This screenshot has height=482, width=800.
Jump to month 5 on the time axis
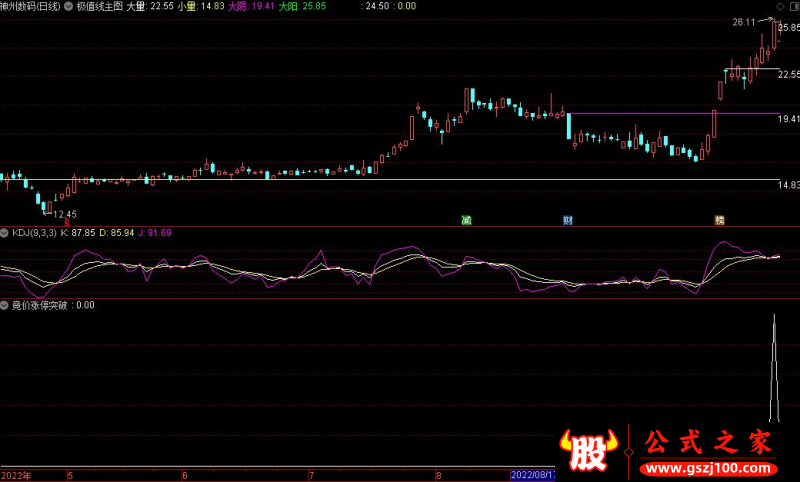click(69, 475)
